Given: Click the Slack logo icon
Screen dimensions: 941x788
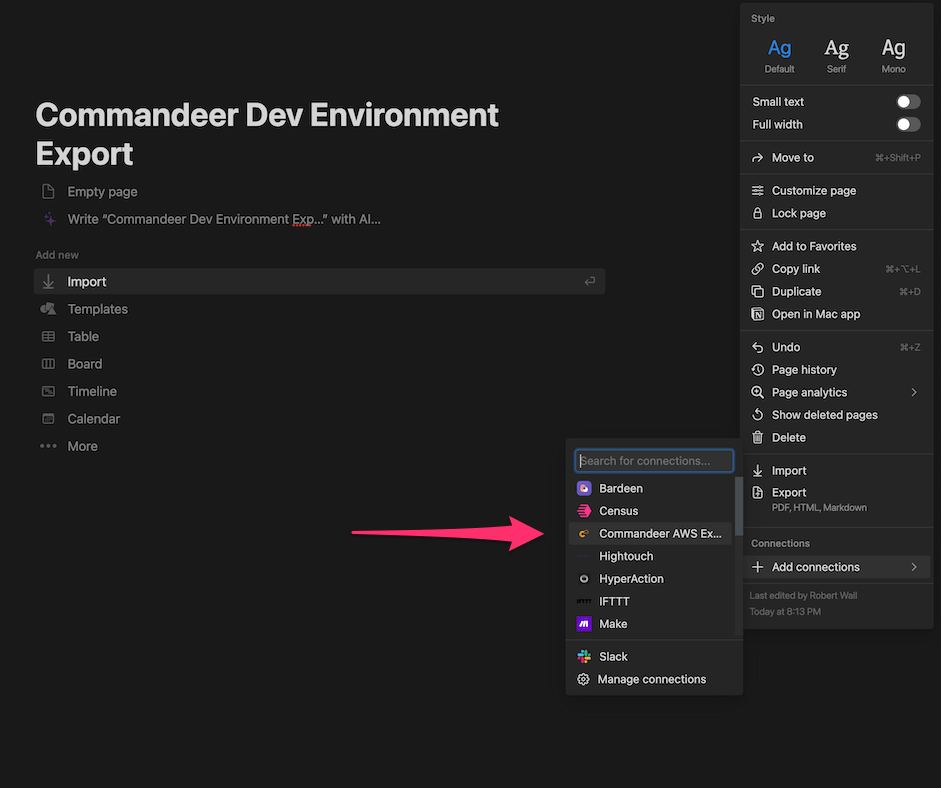Looking at the screenshot, I should pos(584,657).
